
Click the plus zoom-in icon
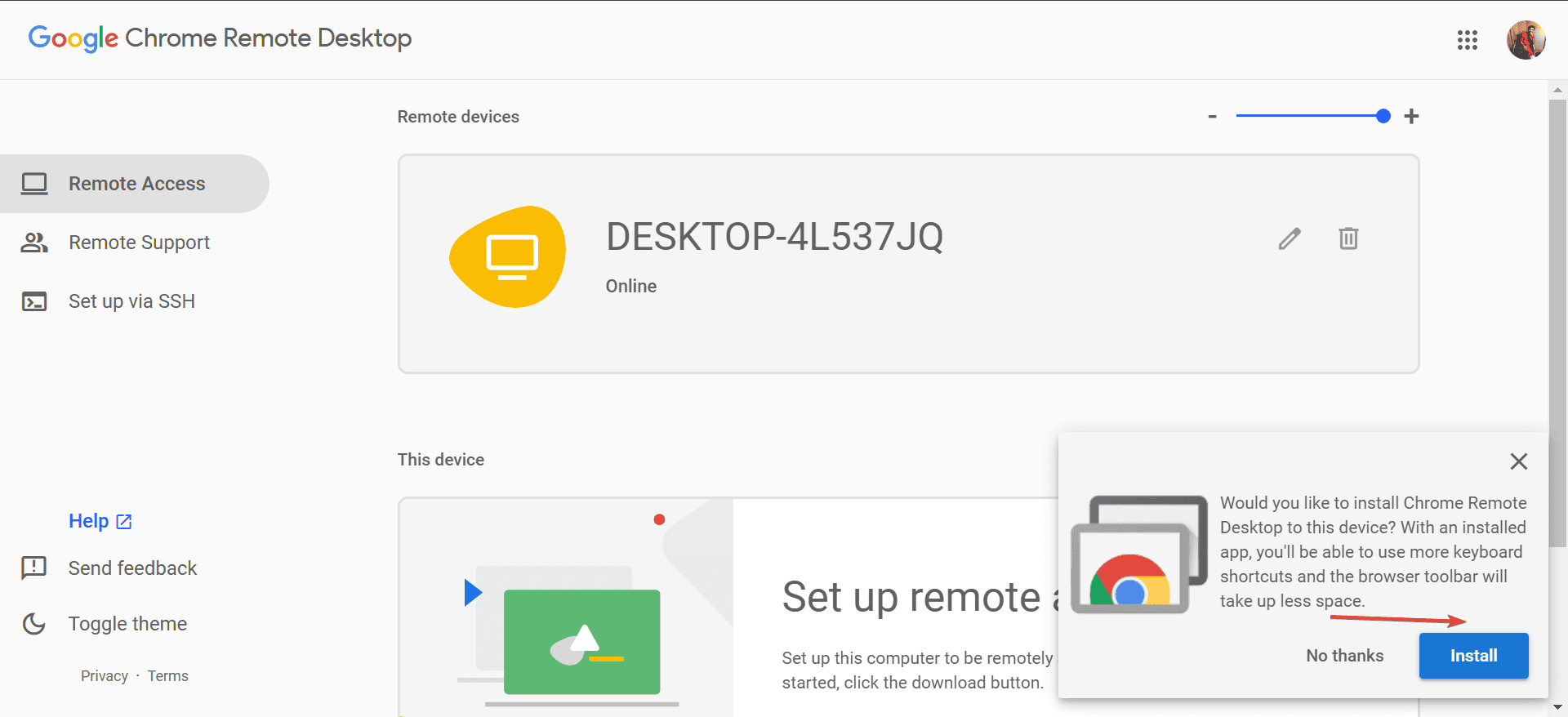pyautogui.click(x=1411, y=117)
